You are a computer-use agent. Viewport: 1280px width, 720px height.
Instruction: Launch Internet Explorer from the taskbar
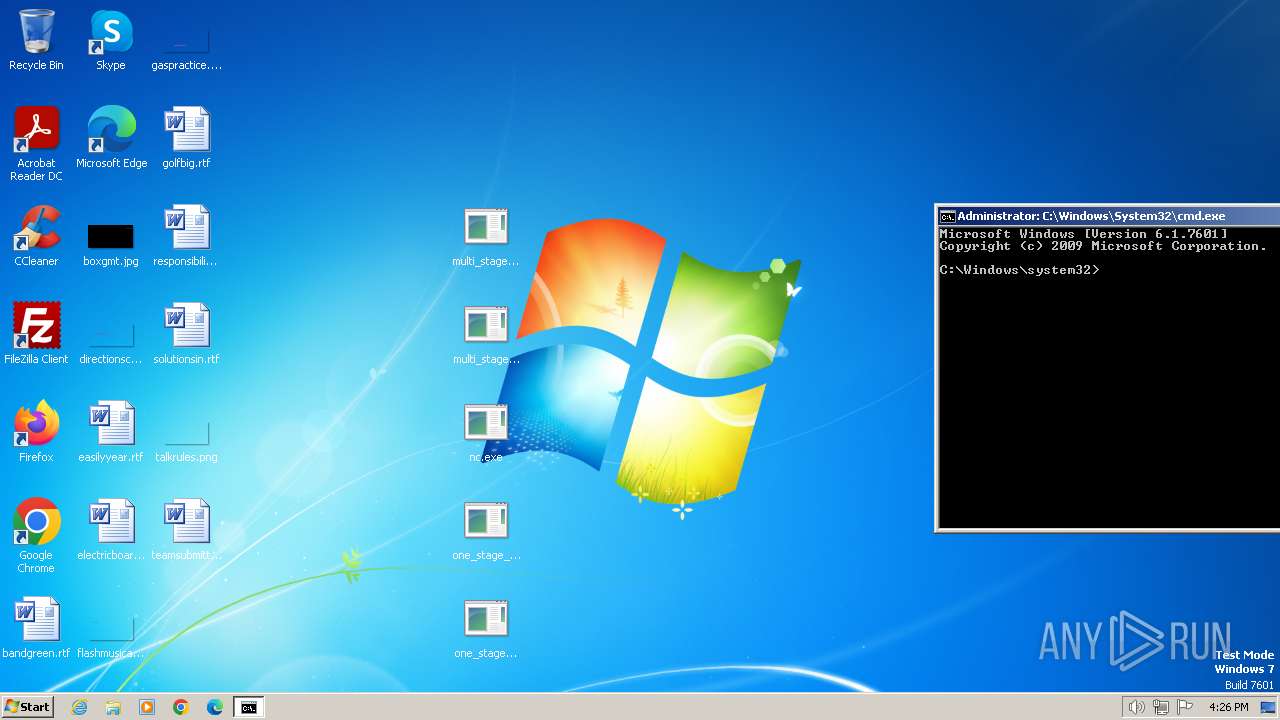click(80, 707)
